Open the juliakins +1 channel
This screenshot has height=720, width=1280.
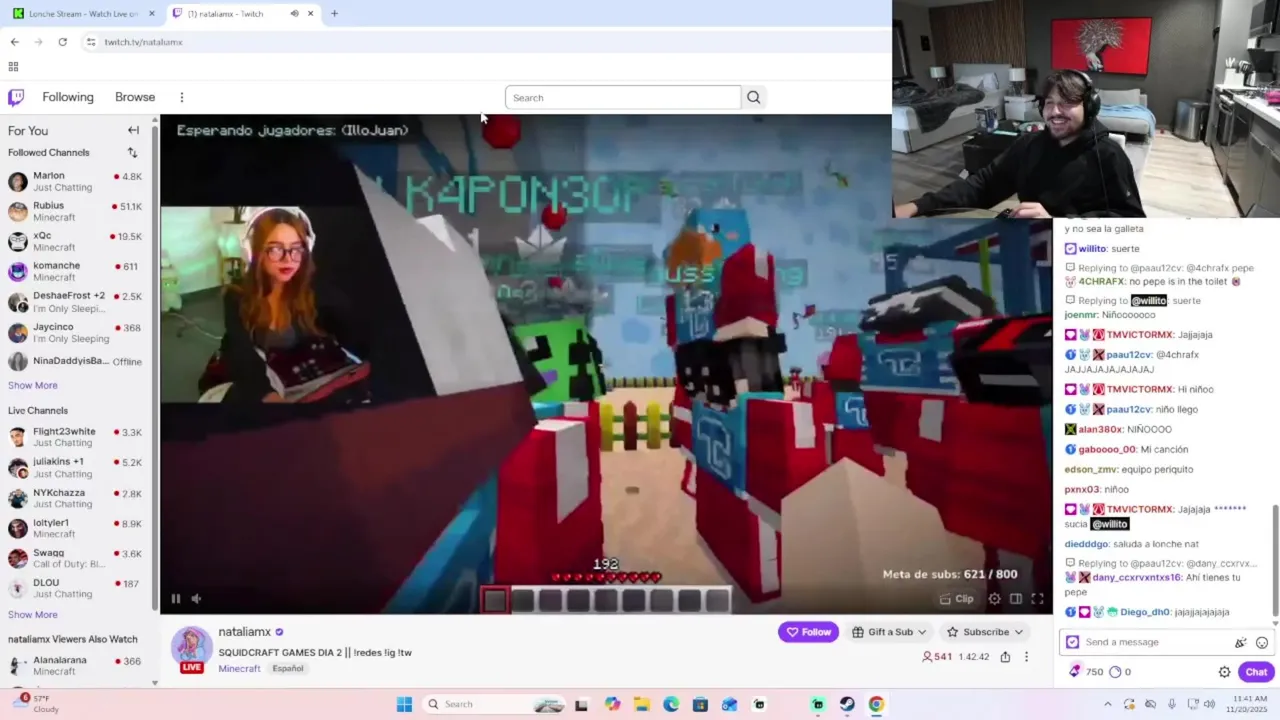[x=75, y=467]
